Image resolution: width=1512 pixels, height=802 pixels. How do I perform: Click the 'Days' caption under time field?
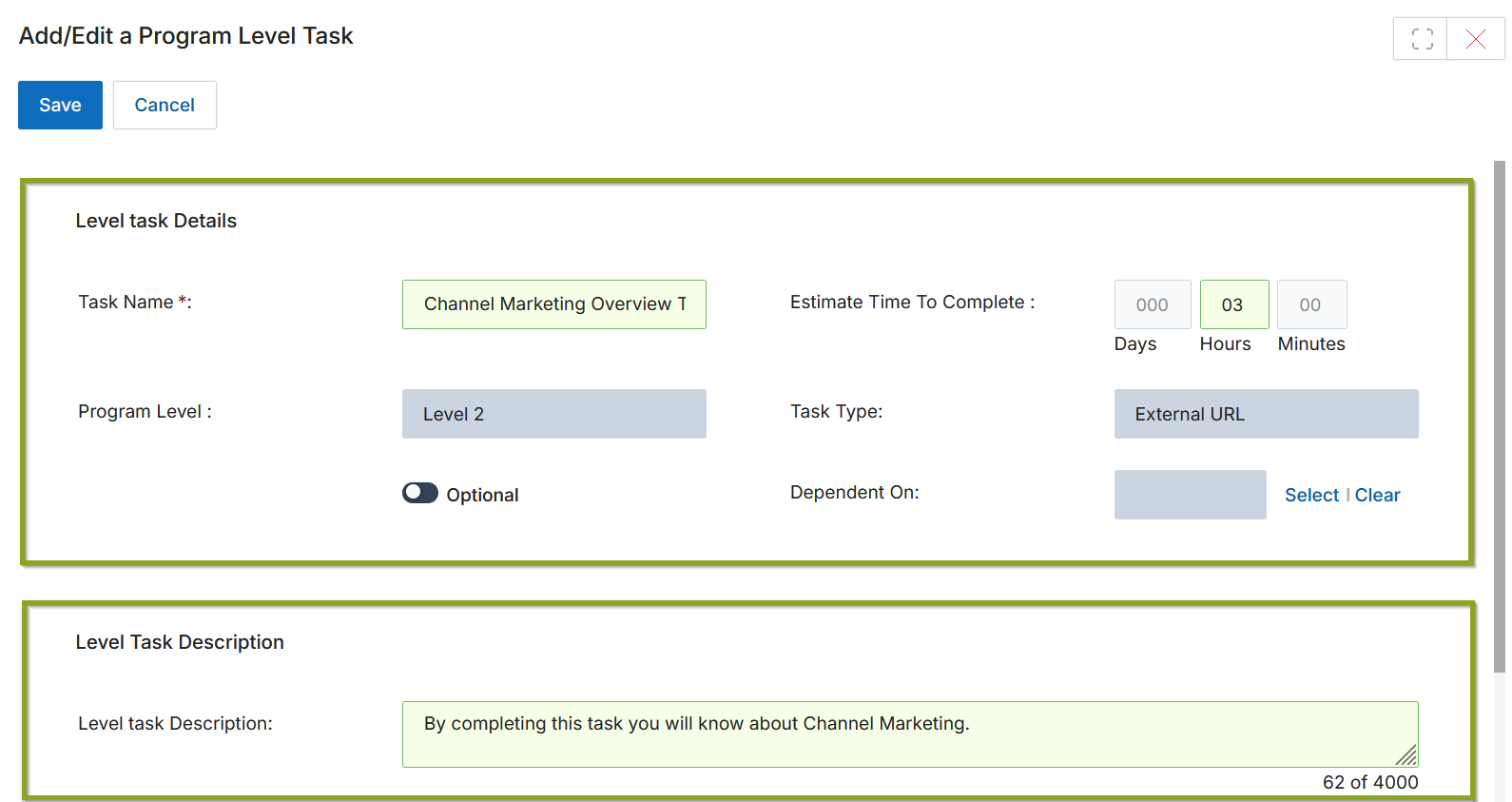click(x=1135, y=343)
